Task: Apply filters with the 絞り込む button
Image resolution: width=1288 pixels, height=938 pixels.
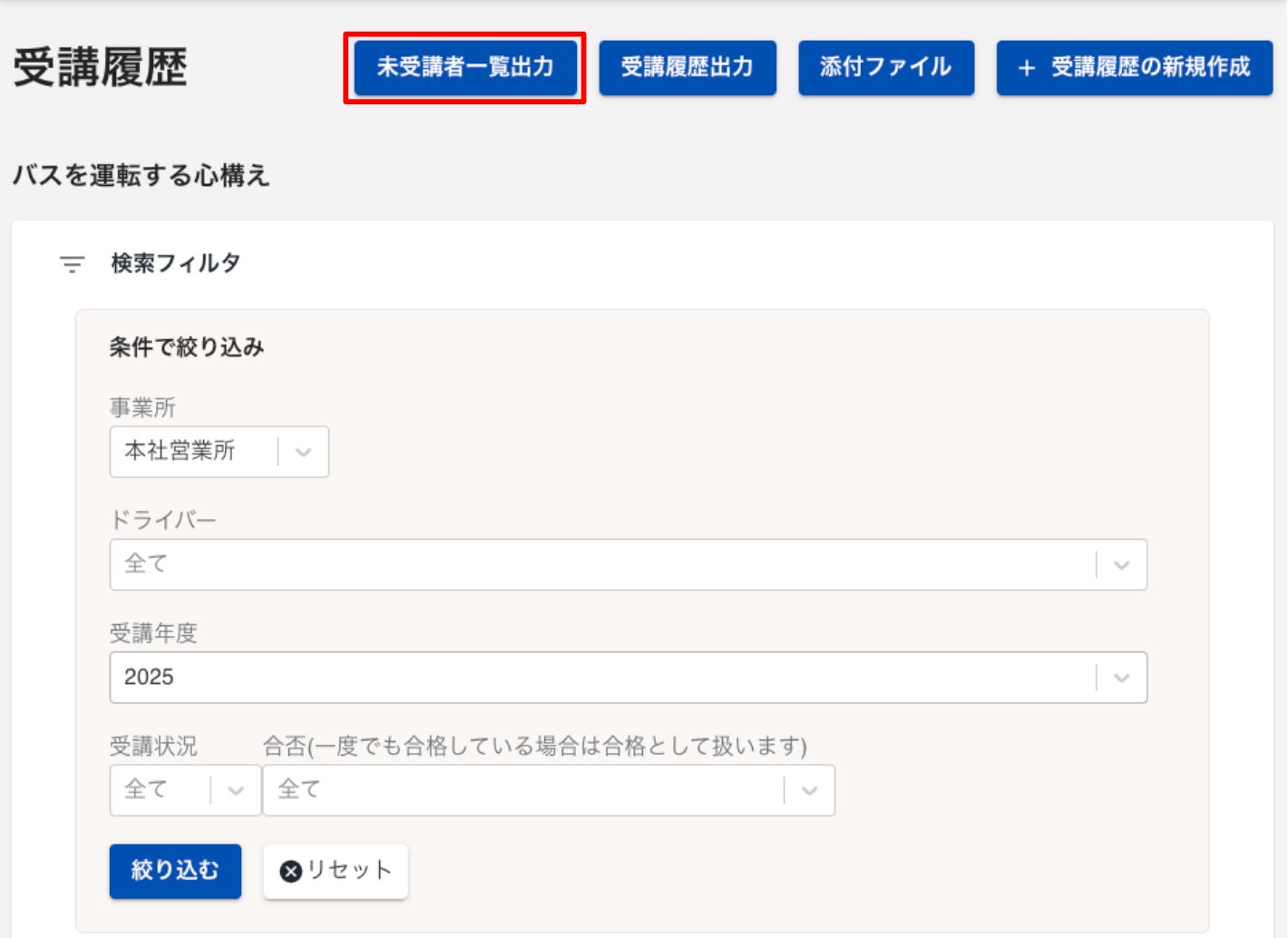Action: 175,872
